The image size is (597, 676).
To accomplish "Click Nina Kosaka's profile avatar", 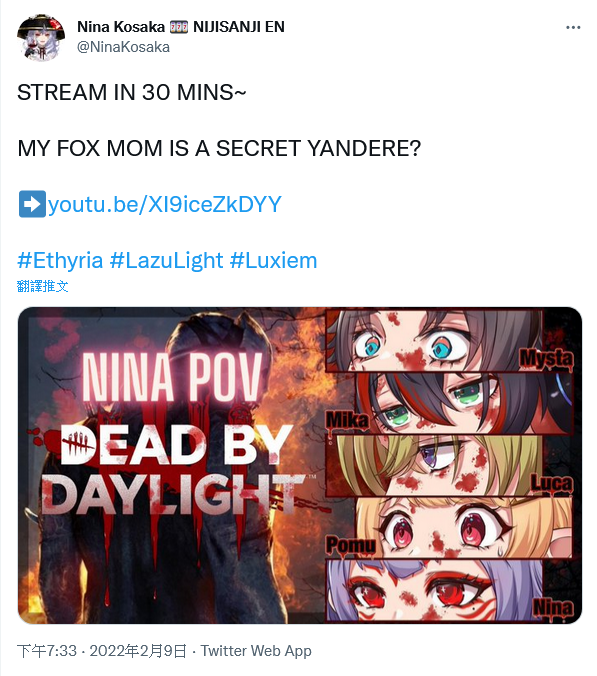I will pyautogui.click(x=41, y=38).
